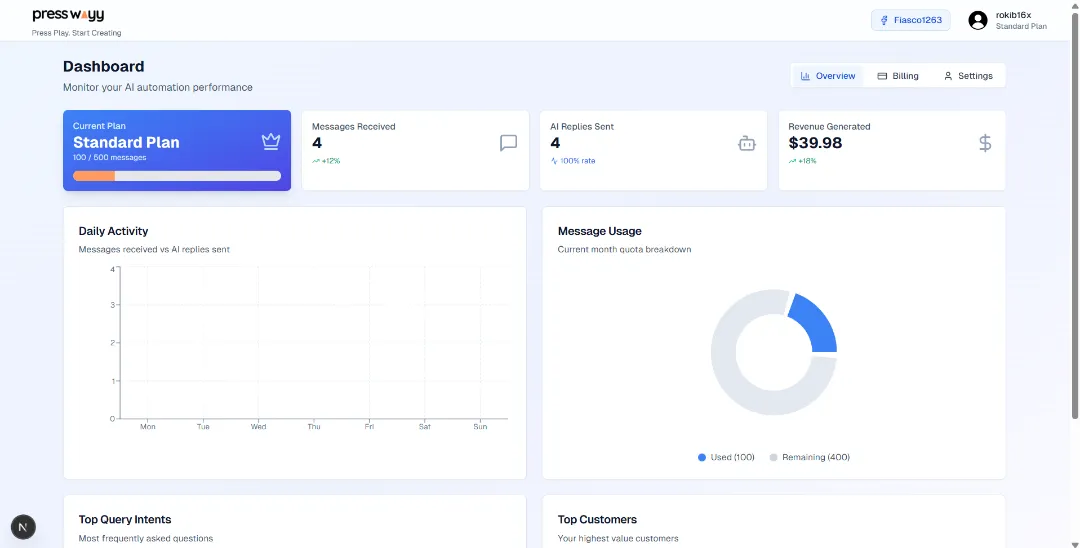Click the Daily Activity heading
This screenshot has height=548, width=1080.
113,231
